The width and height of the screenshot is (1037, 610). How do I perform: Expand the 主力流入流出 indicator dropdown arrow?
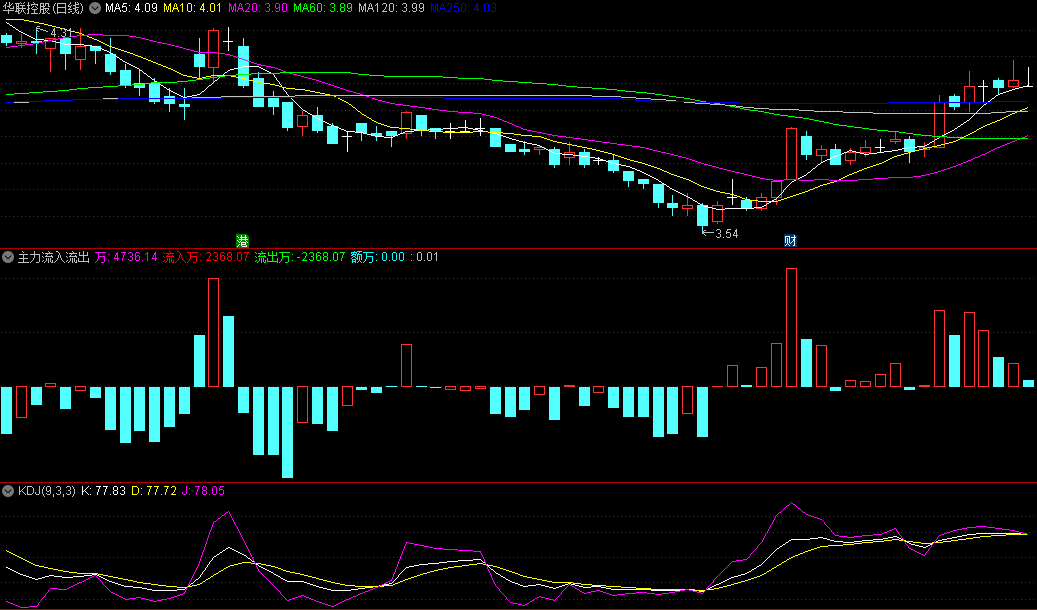8,257
